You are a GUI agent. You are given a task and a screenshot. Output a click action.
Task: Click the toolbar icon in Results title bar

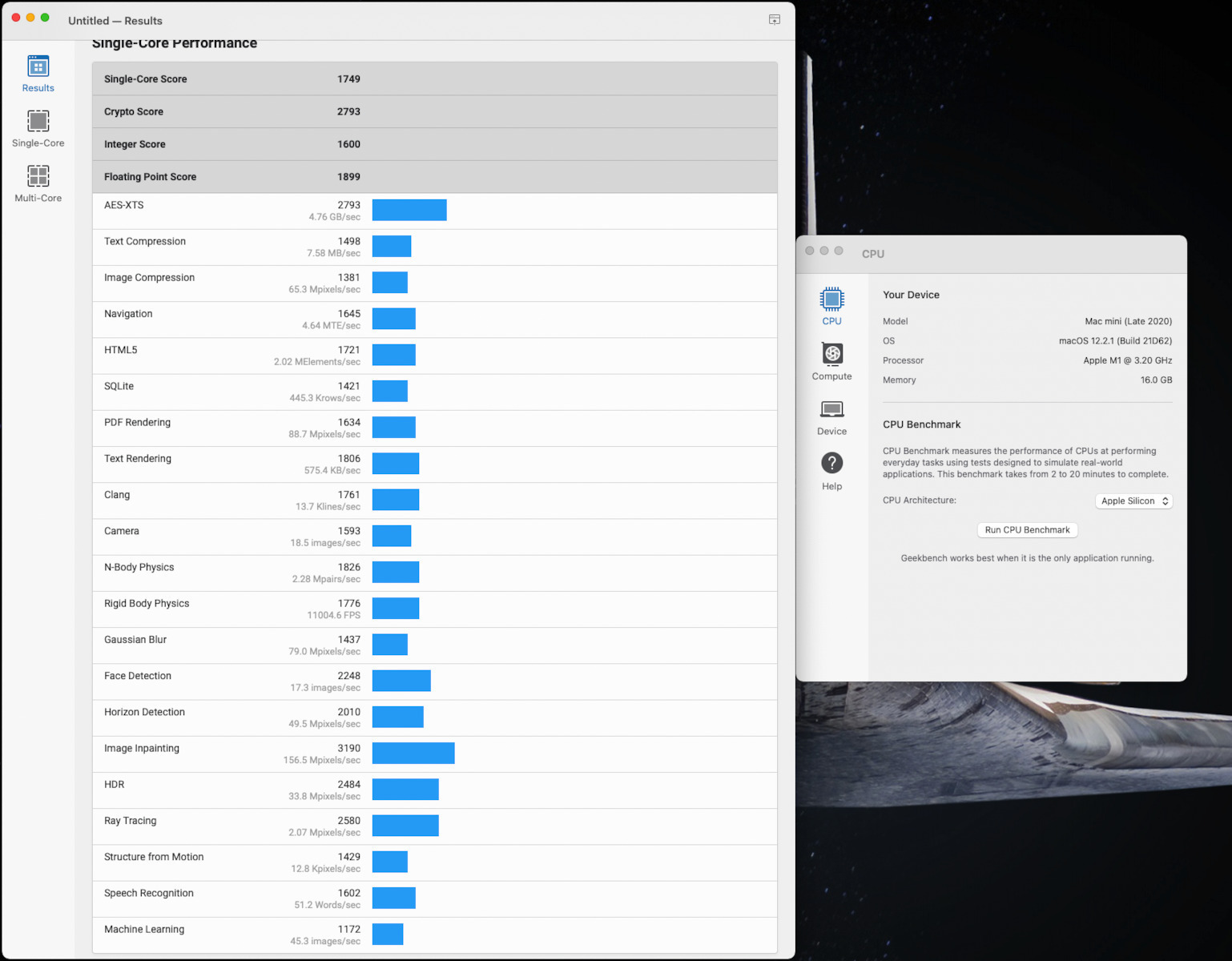pyautogui.click(x=775, y=20)
